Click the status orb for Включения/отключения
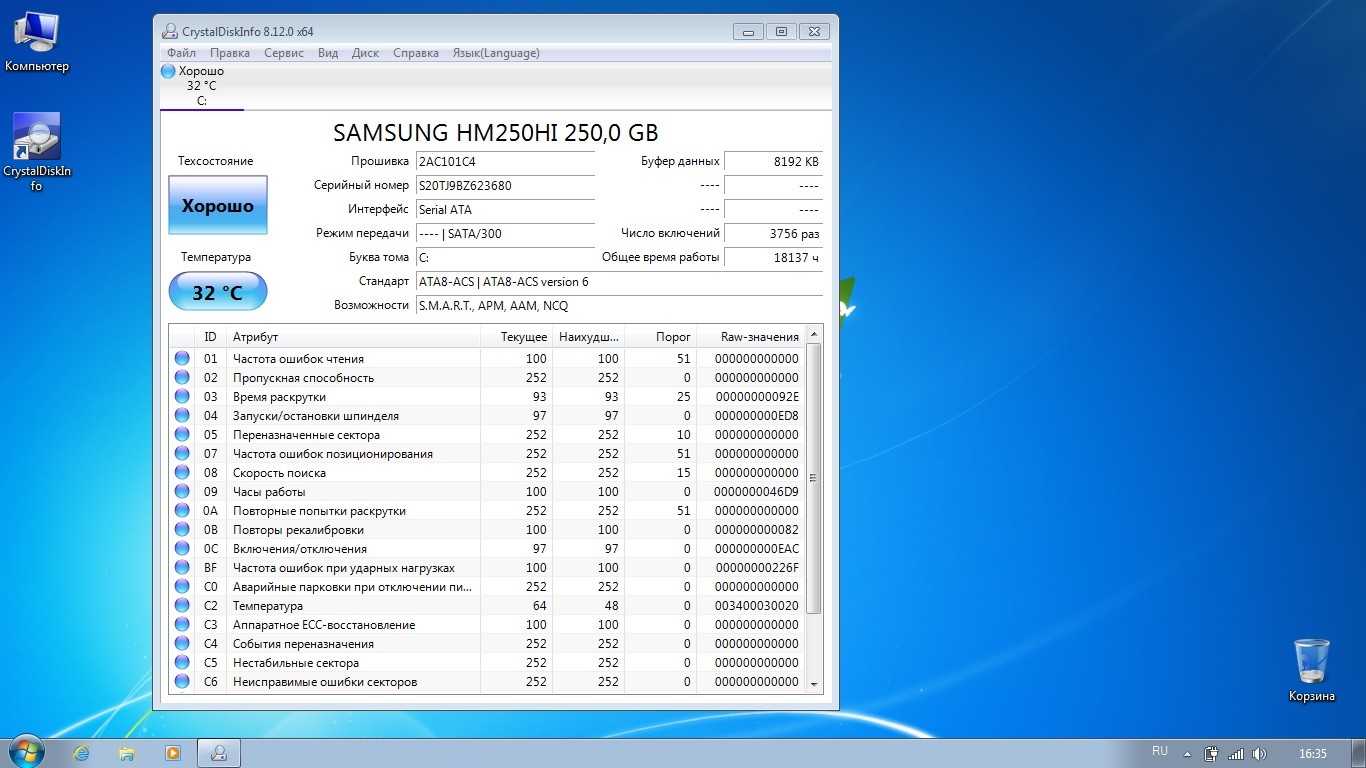 (x=182, y=548)
